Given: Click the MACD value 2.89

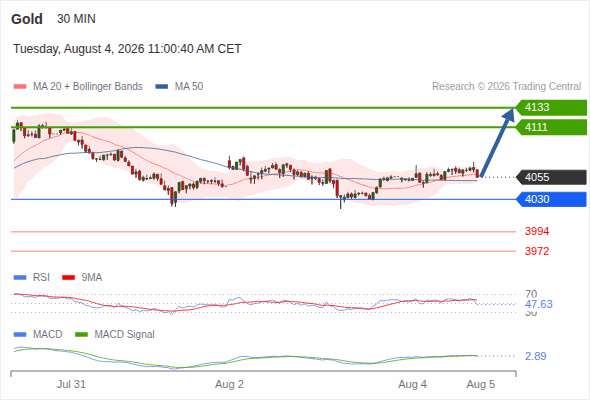Looking at the screenshot, I should click(x=536, y=356).
